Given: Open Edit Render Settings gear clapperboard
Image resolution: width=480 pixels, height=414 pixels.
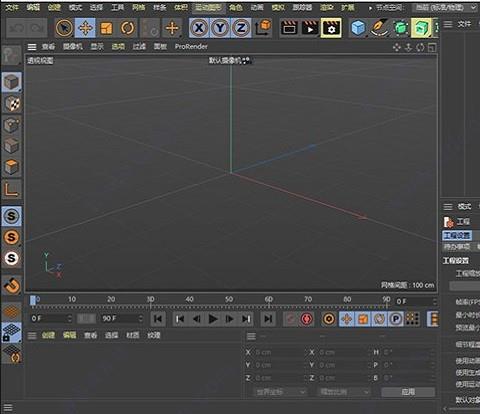Looking at the screenshot, I should [331, 28].
